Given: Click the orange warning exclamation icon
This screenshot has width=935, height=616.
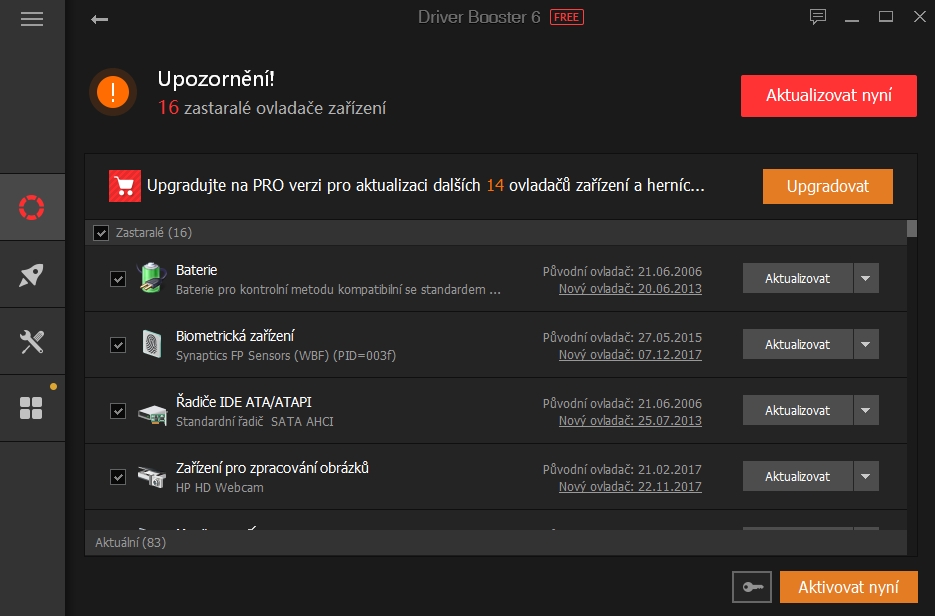Looking at the screenshot, I should pos(113,92).
